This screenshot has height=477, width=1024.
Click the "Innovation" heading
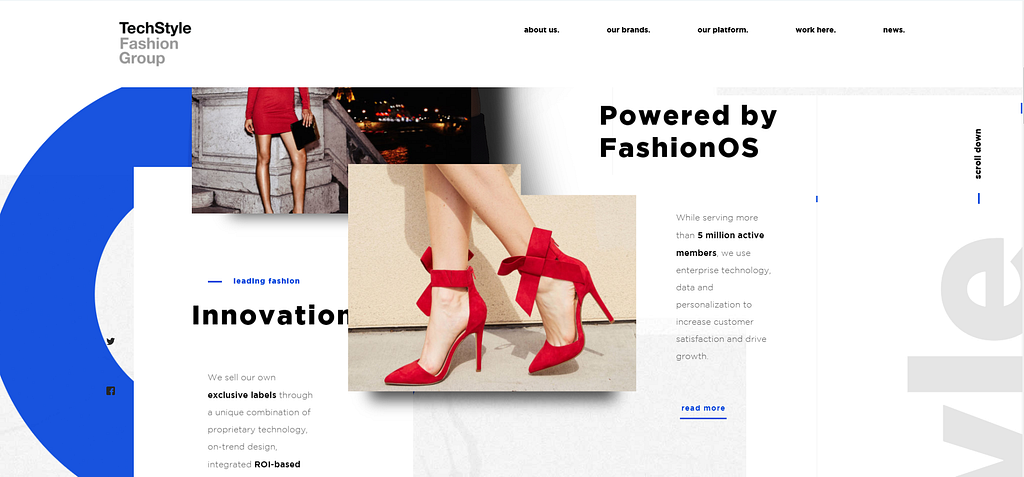pos(270,315)
